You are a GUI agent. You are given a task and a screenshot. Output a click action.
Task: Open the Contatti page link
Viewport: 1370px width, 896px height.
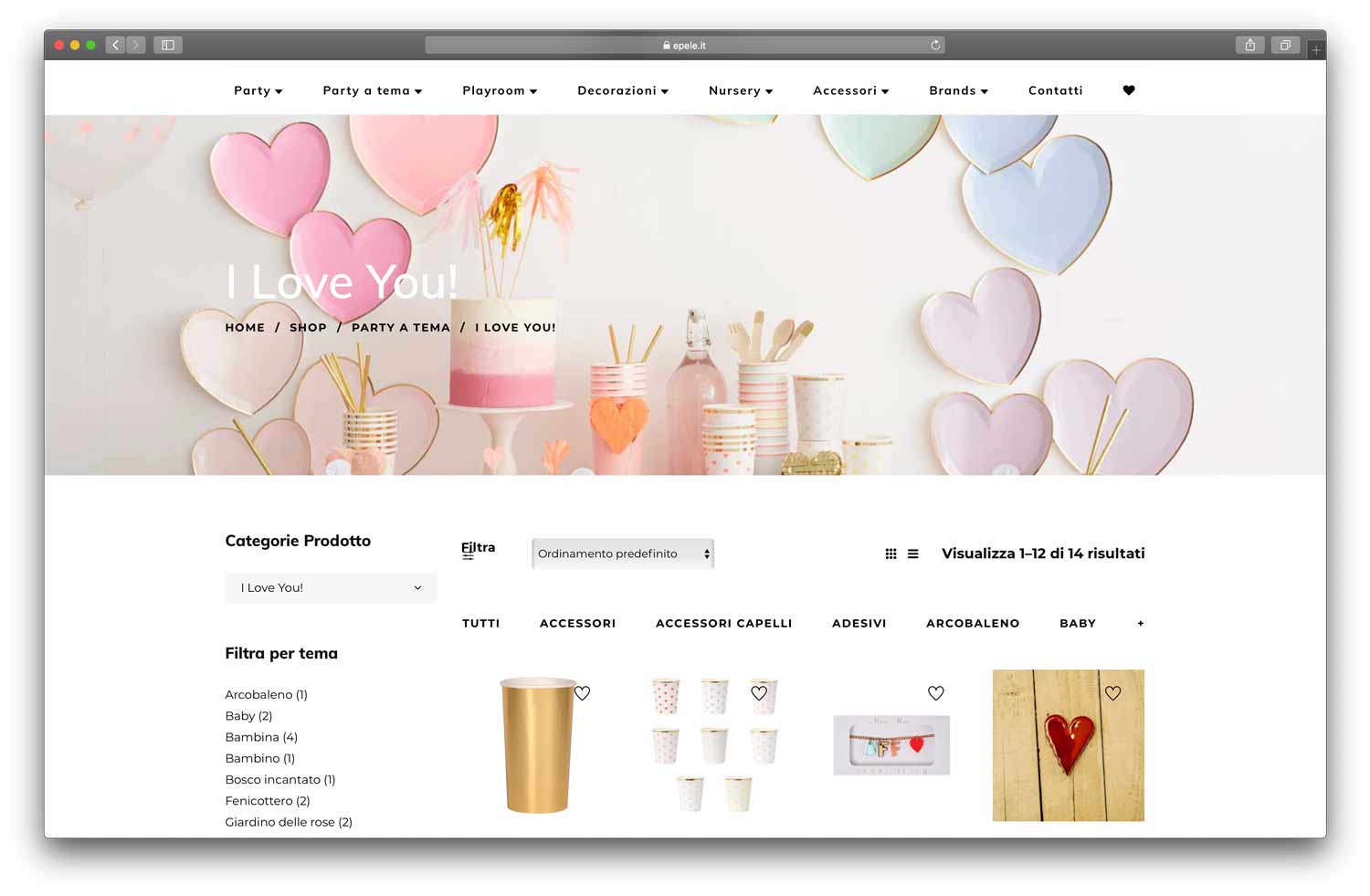pos(1055,90)
